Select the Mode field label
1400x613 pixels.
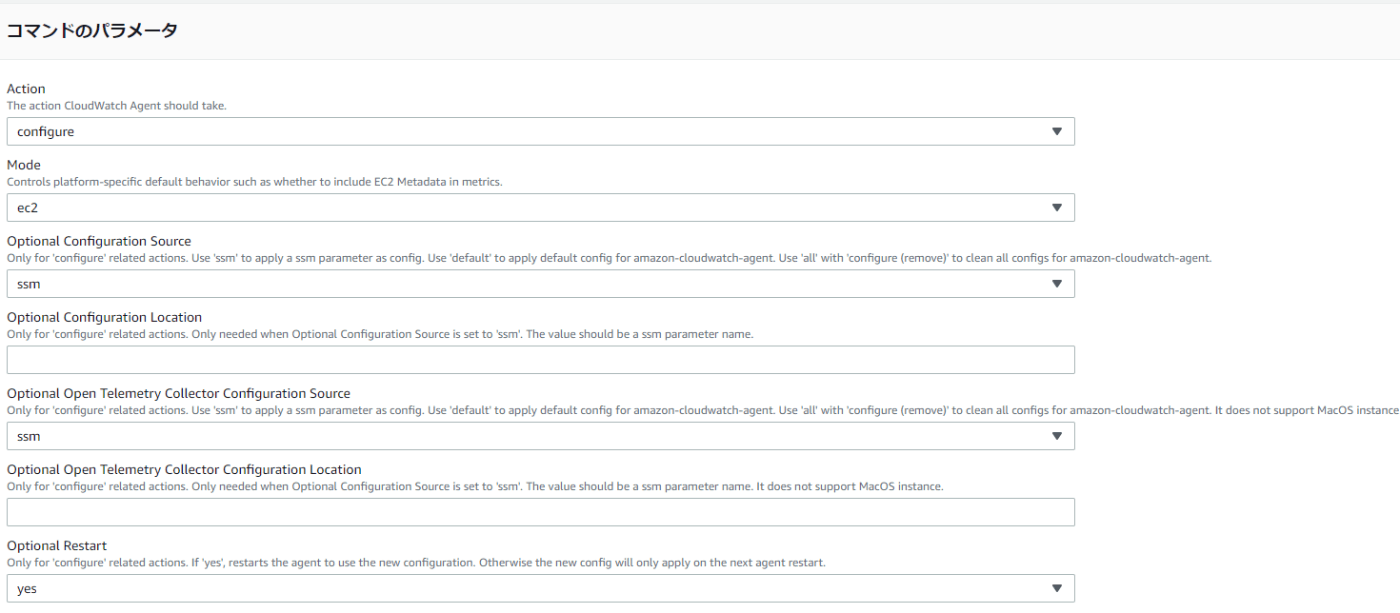click(x=24, y=165)
